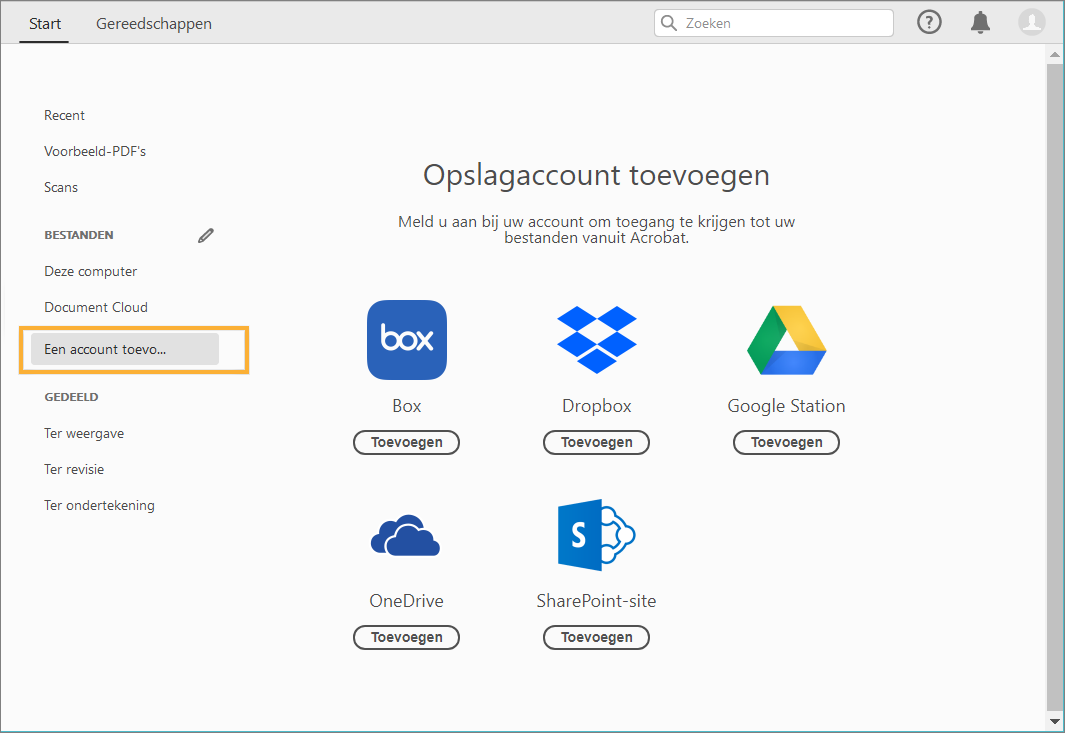Click Toevoegen under Box
The image size is (1065, 733).
(x=406, y=442)
